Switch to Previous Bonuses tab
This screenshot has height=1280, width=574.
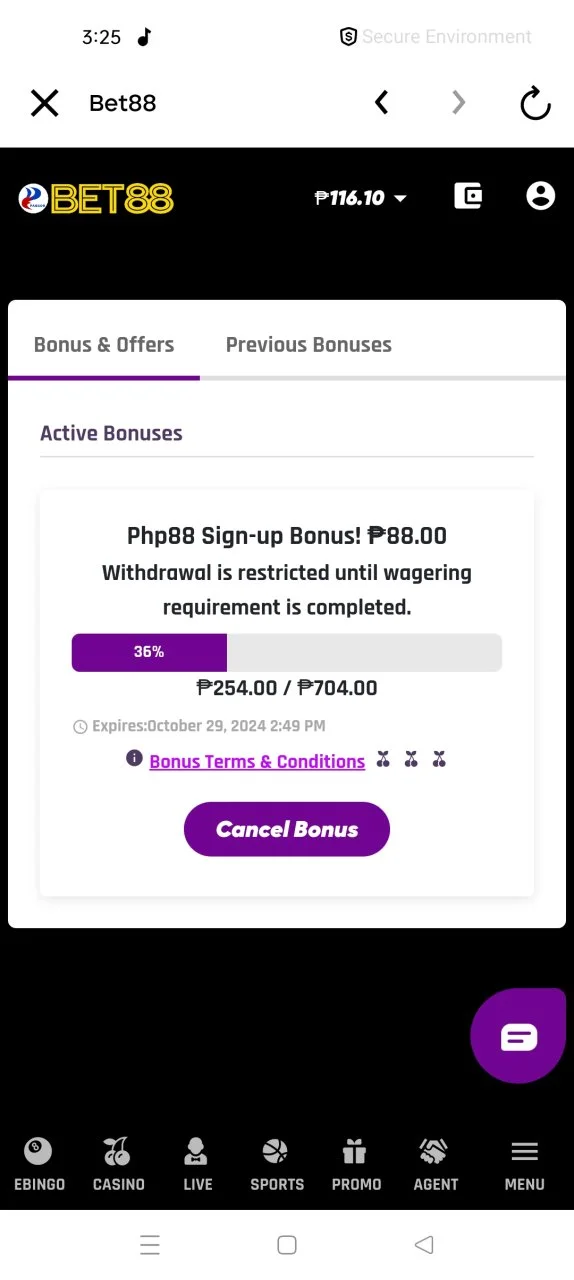click(308, 345)
